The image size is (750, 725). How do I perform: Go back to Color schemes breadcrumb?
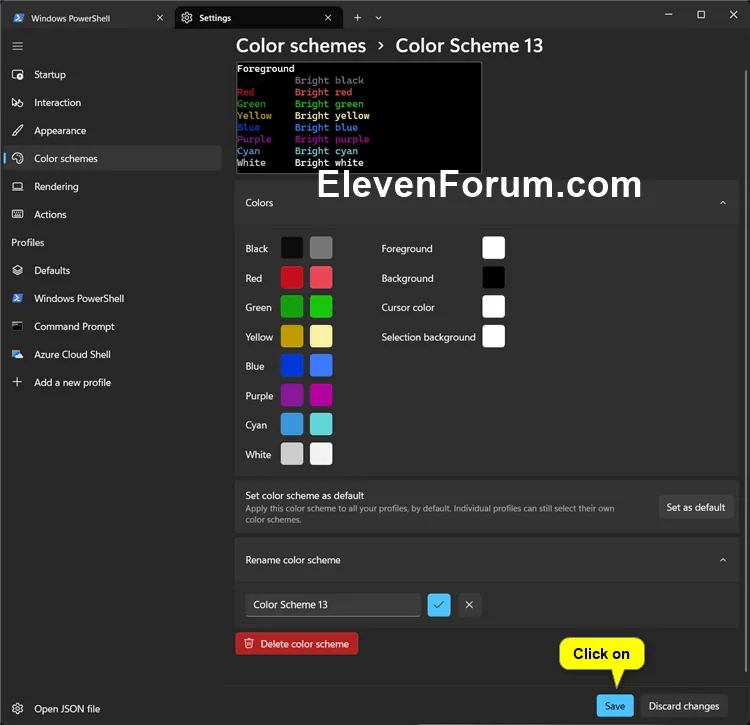point(301,46)
